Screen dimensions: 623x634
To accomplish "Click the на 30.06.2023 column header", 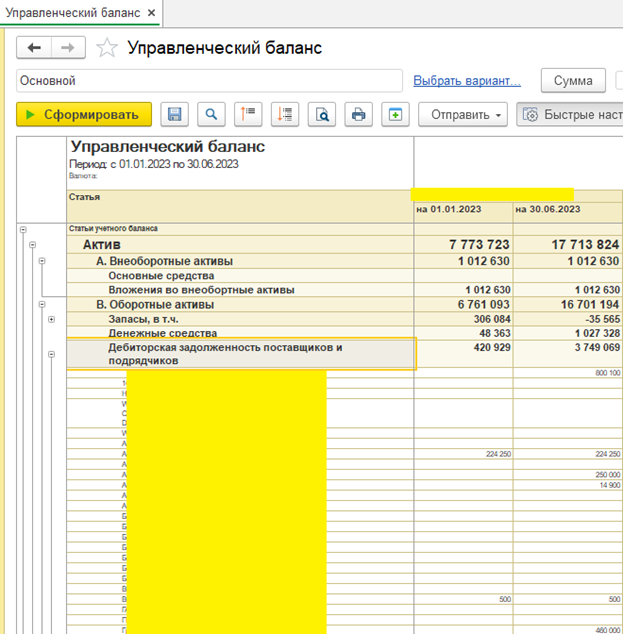I will coord(568,212).
